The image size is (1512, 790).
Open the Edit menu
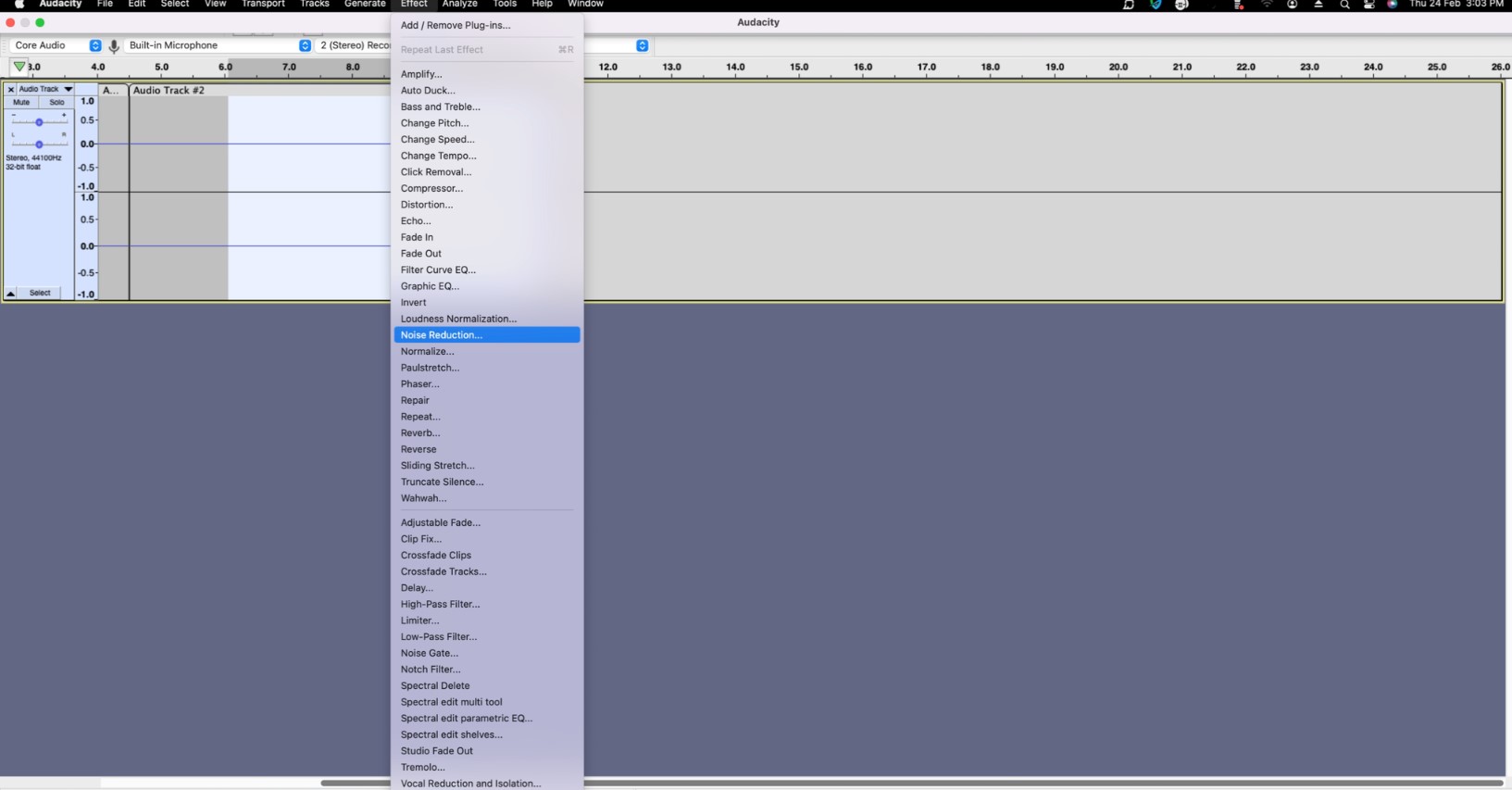pos(137,5)
